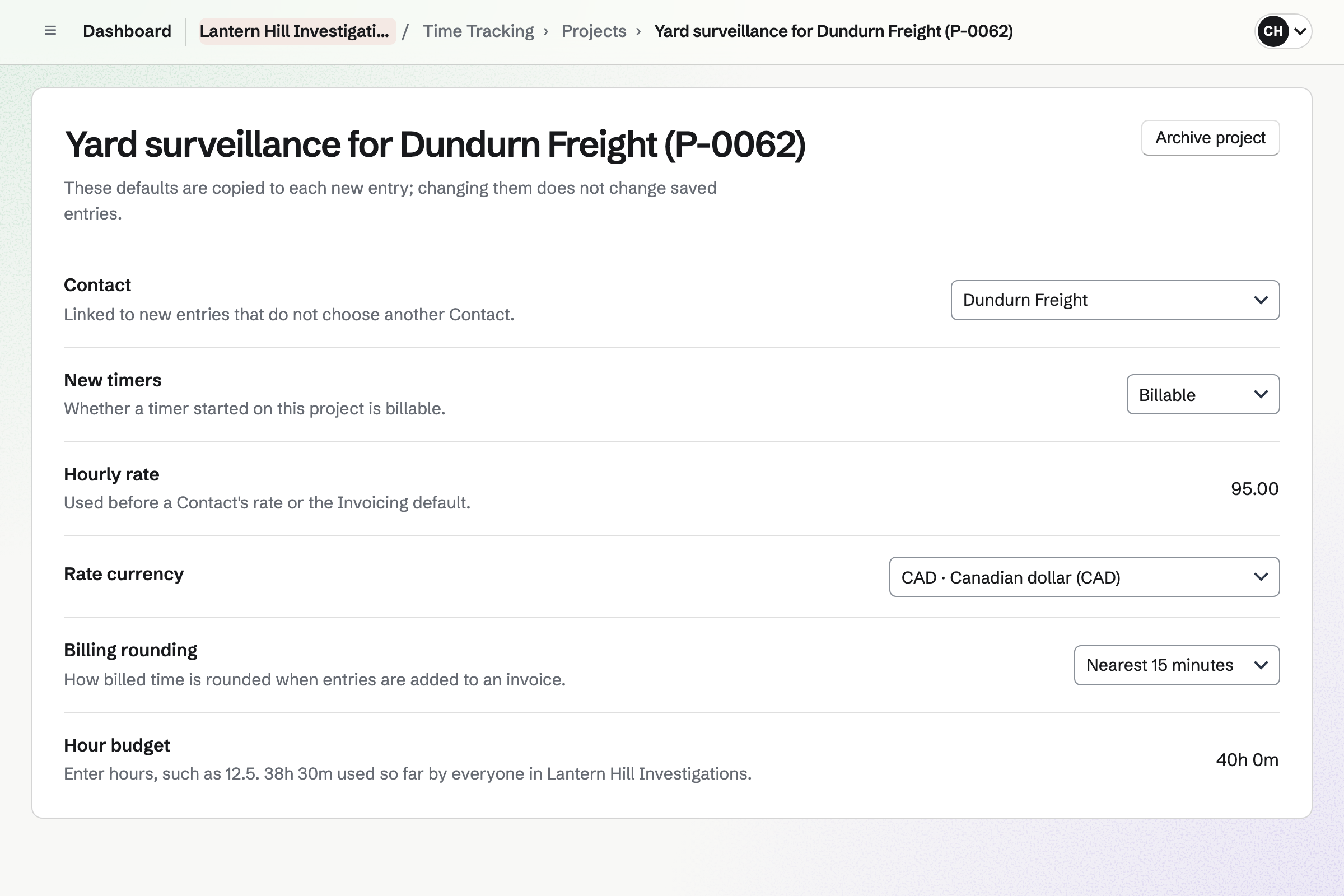
Task: Click the Rate currency label
Action: tap(123, 573)
